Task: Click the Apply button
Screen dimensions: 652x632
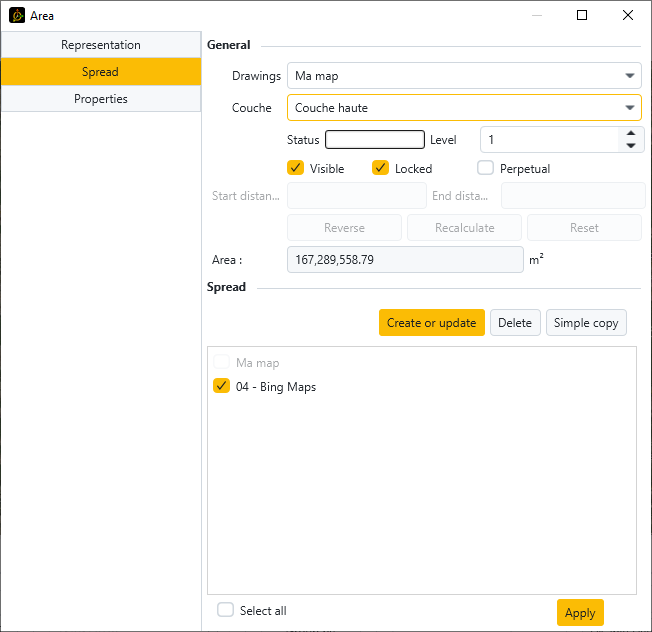Action: (580, 613)
